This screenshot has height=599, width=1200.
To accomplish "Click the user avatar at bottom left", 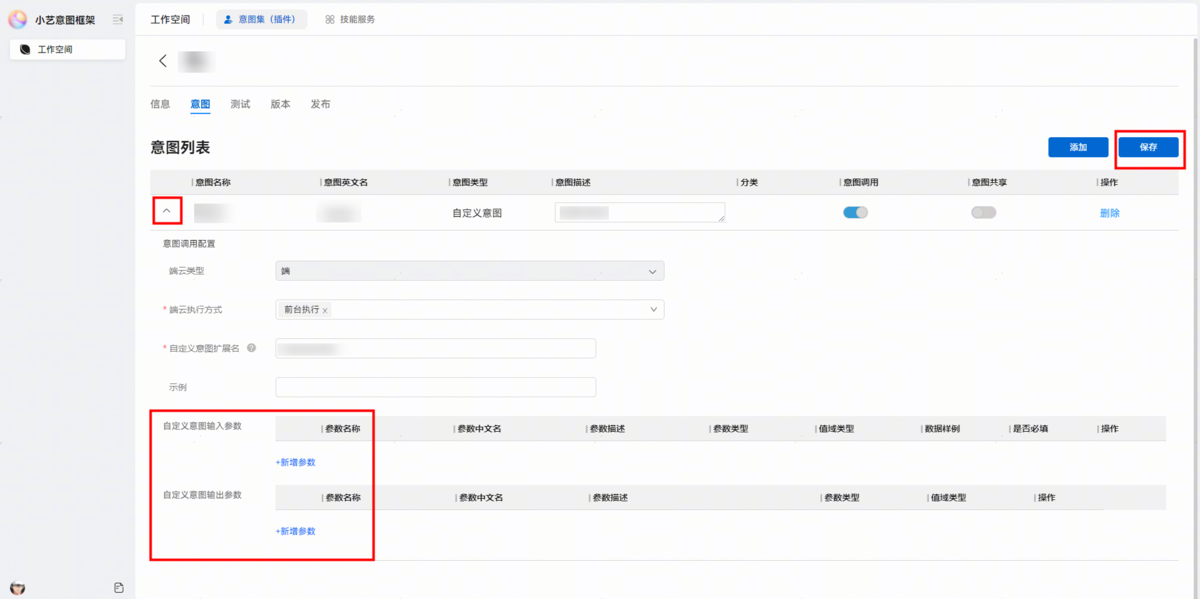I will (17, 587).
